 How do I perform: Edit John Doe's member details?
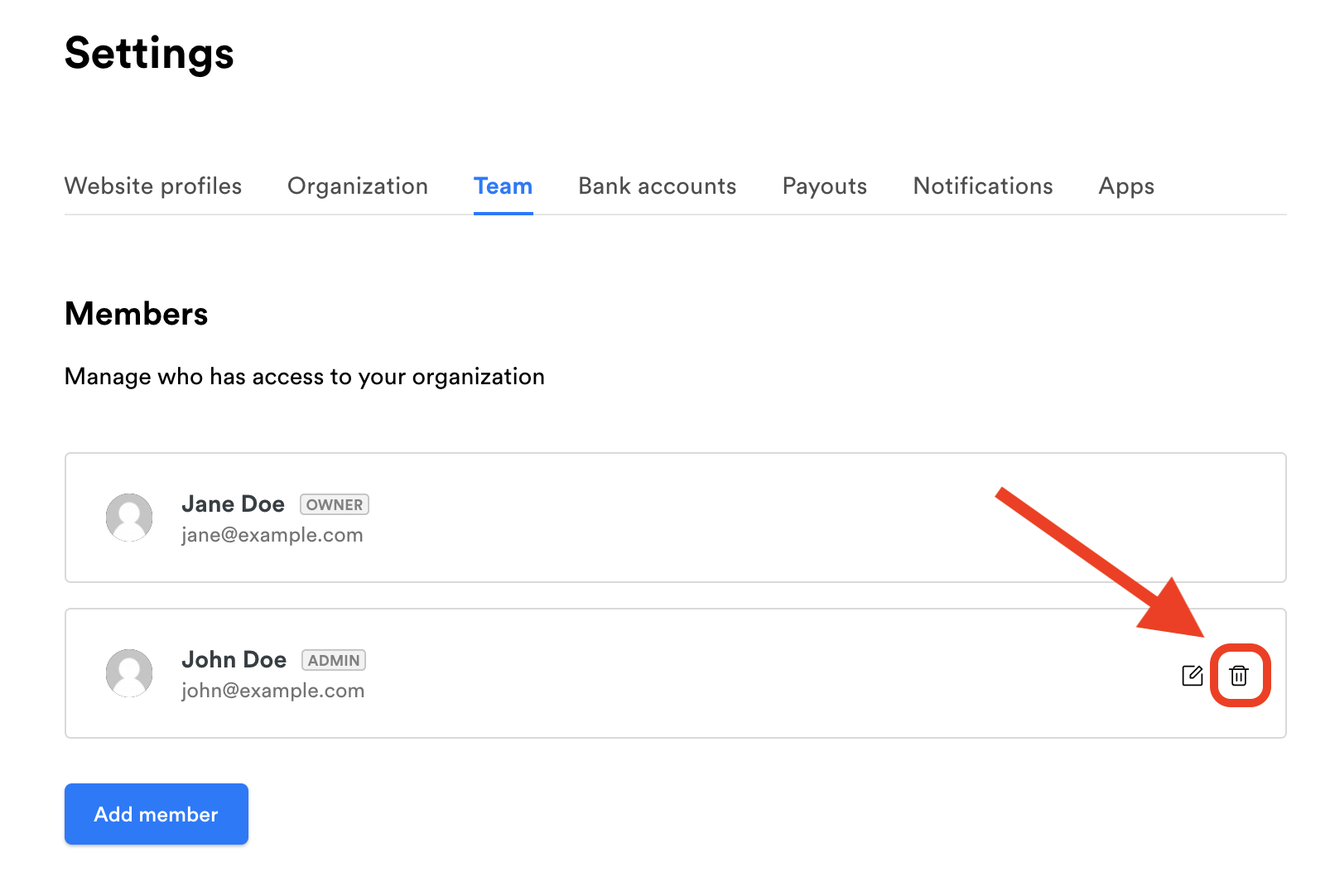pyautogui.click(x=1193, y=676)
